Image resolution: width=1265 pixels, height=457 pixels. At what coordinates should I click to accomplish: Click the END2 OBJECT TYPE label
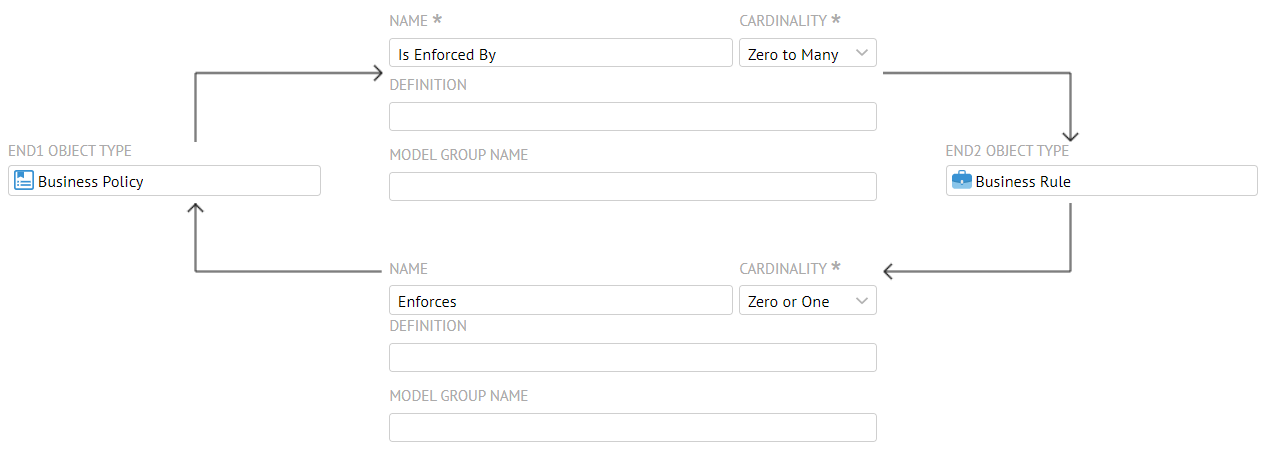tap(1007, 151)
